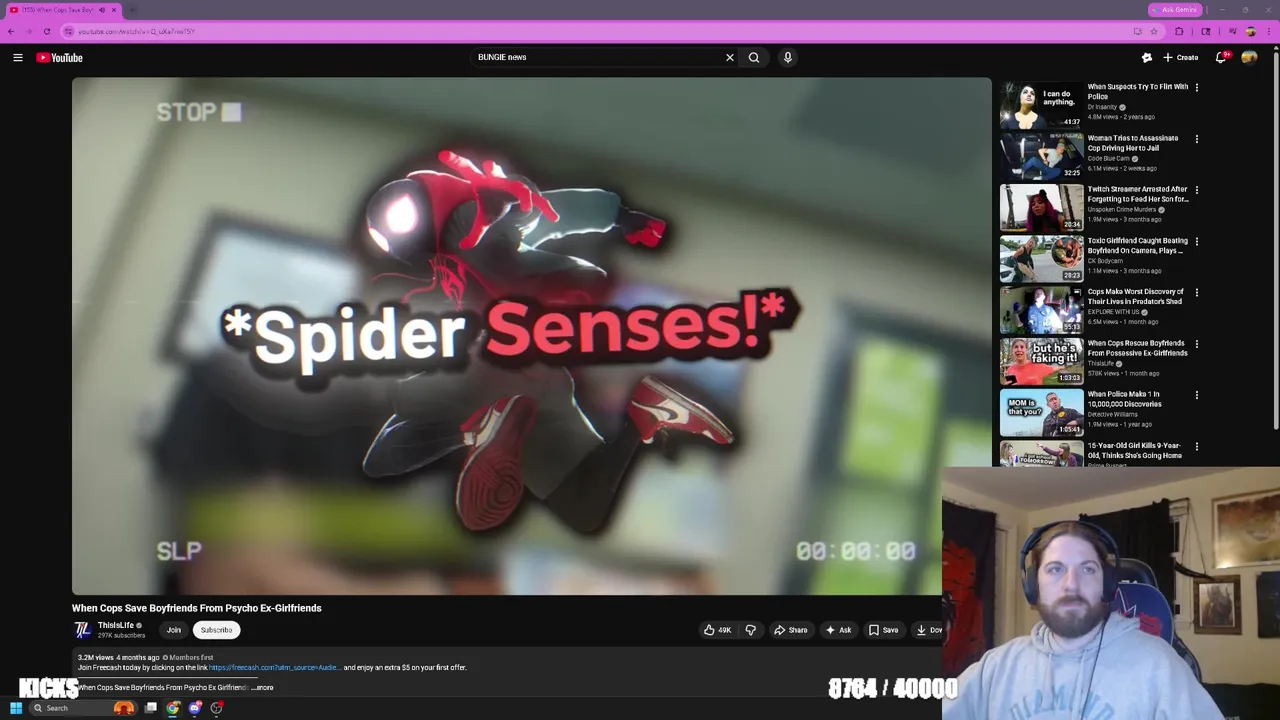This screenshot has height=720, width=1280.
Task: Click the Code Blue Cam channel name
Action: click(x=1108, y=158)
